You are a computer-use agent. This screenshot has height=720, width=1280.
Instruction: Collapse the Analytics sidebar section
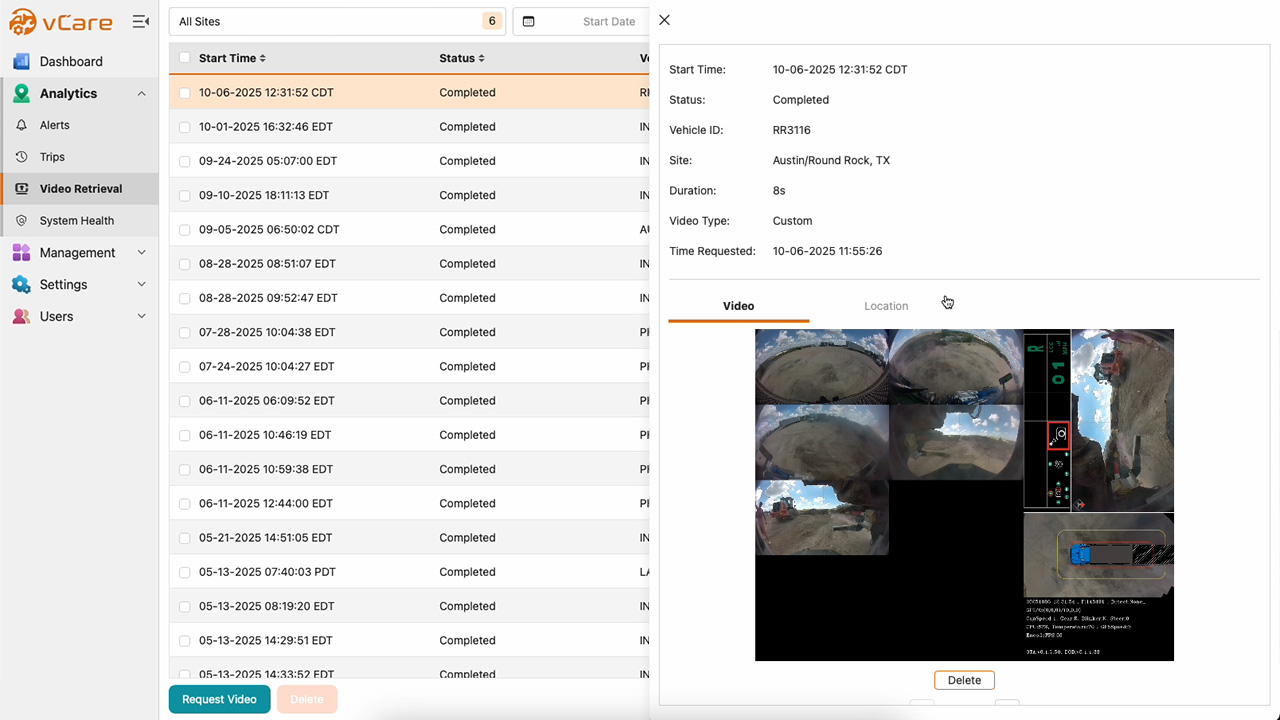[x=141, y=93]
